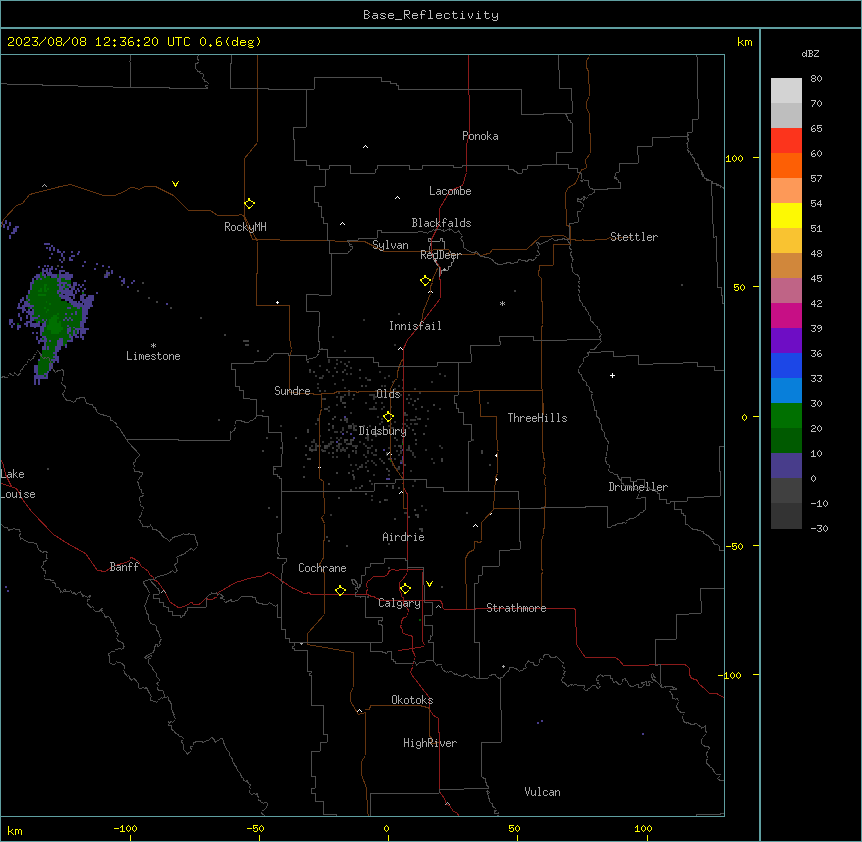862x842 pixels.
Task: Click the Limestone label
Action: click(153, 356)
